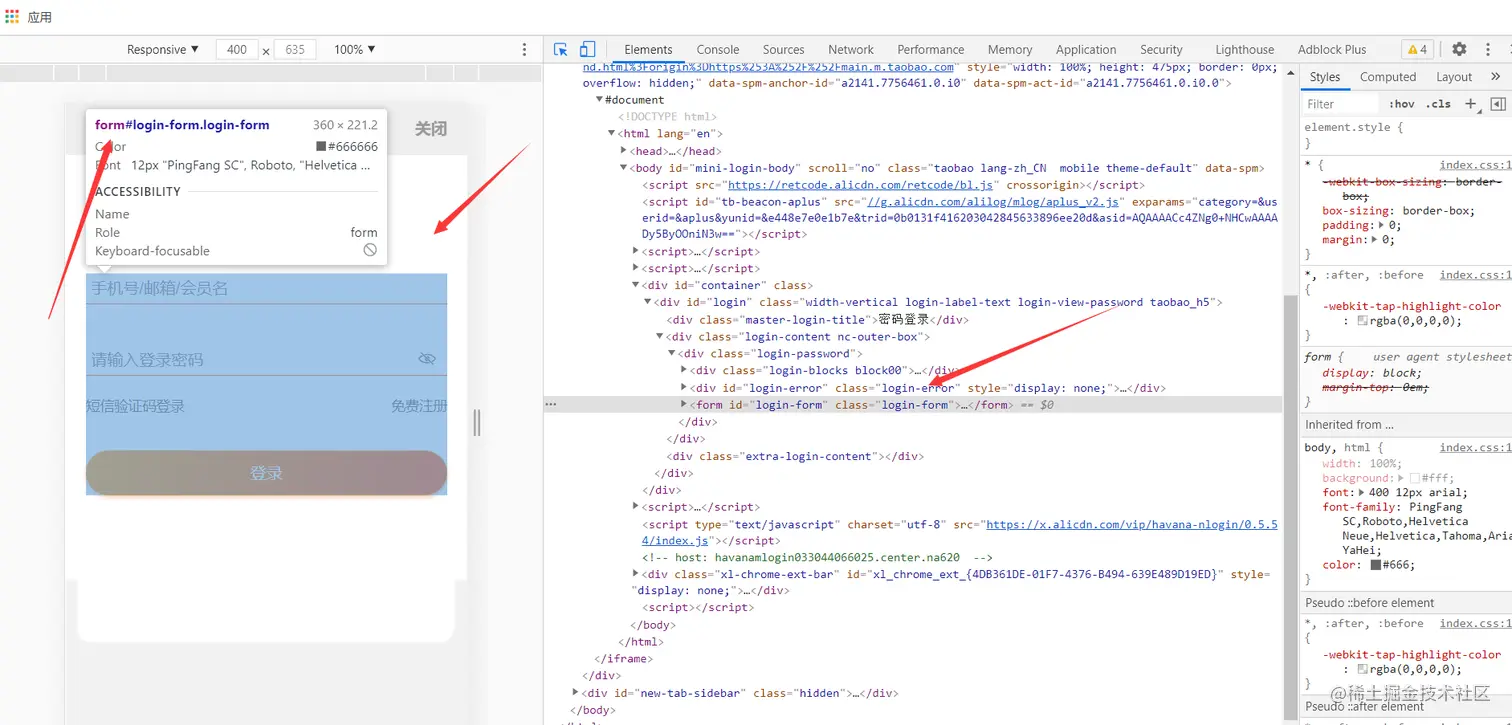Collapse the login-password div node
Image resolution: width=1512 pixels, height=725 pixels.
tap(672, 353)
